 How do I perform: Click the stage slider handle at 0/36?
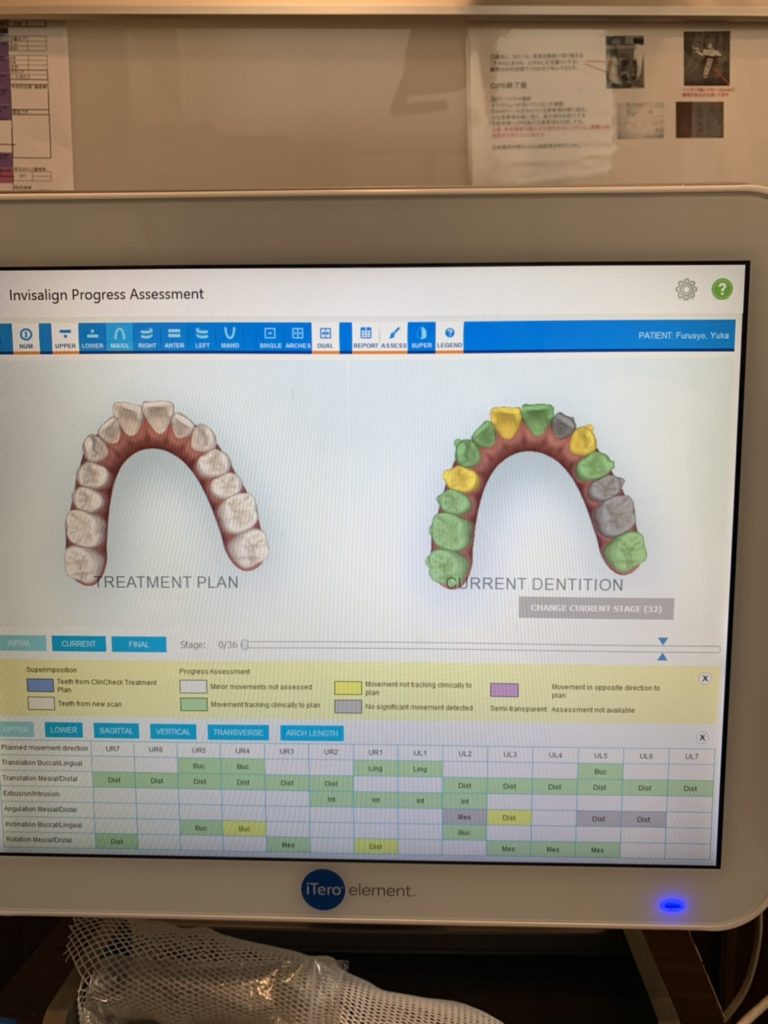point(245,645)
